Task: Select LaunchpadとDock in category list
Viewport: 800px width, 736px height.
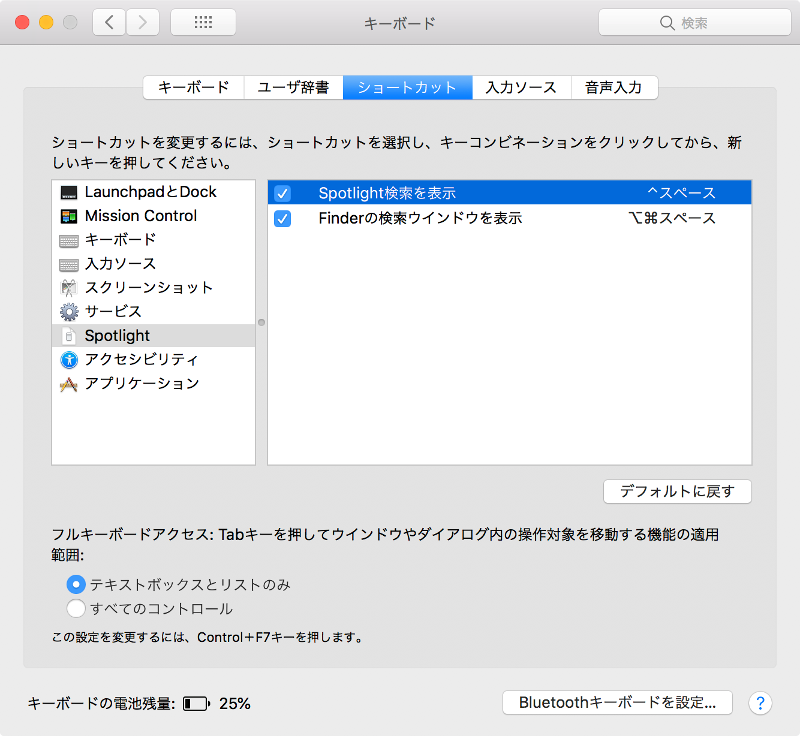Action: click(154, 192)
